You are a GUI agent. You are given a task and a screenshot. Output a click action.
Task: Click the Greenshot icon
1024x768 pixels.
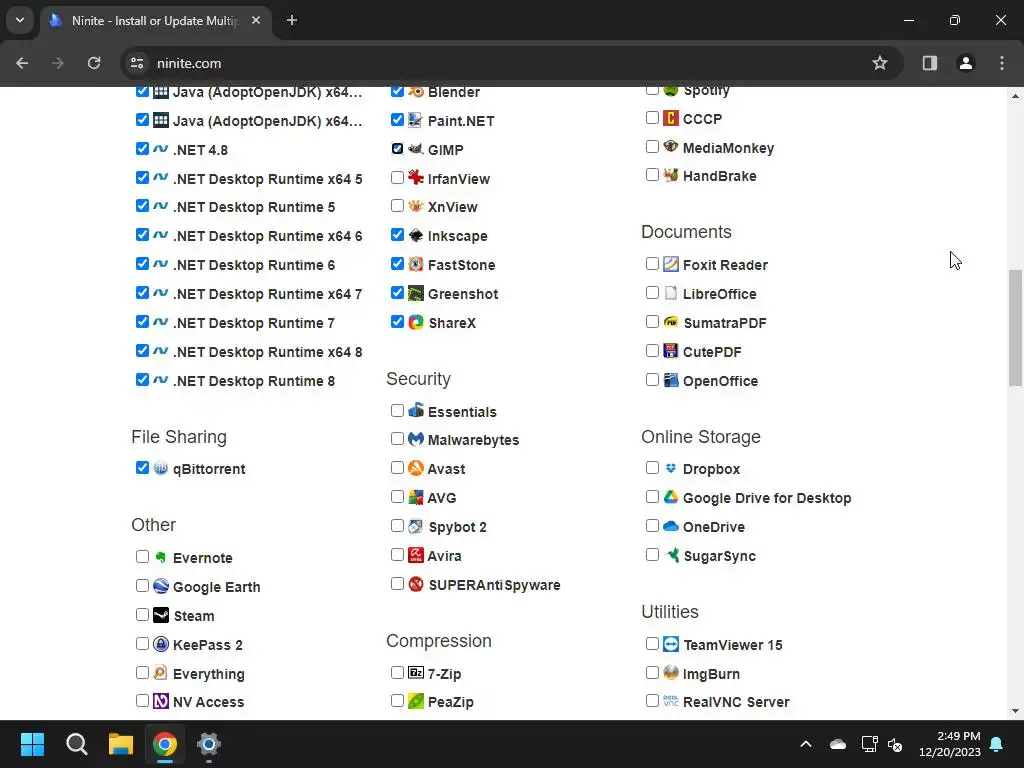coord(415,293)
